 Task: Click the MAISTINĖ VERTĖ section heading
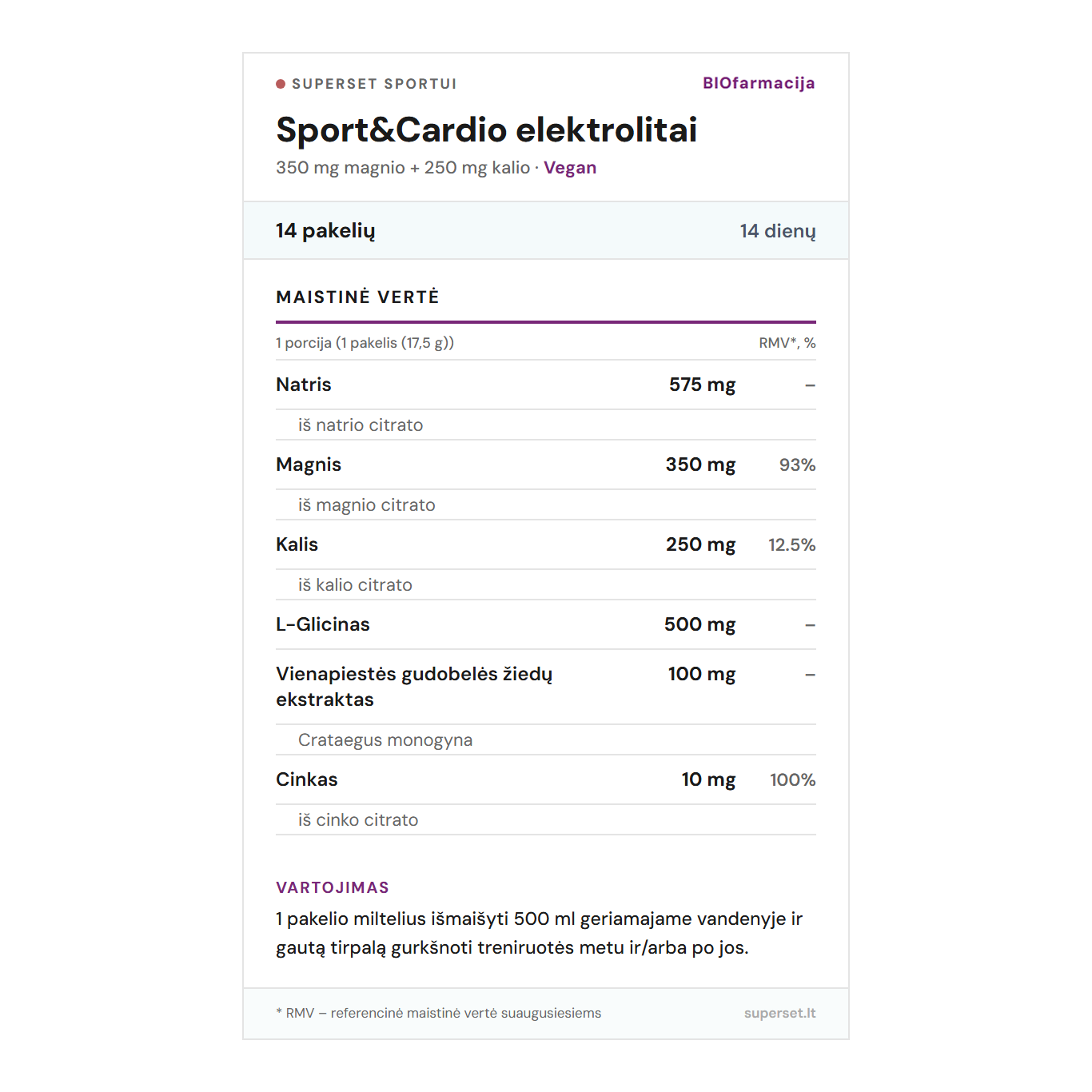(x=357, y=297)
